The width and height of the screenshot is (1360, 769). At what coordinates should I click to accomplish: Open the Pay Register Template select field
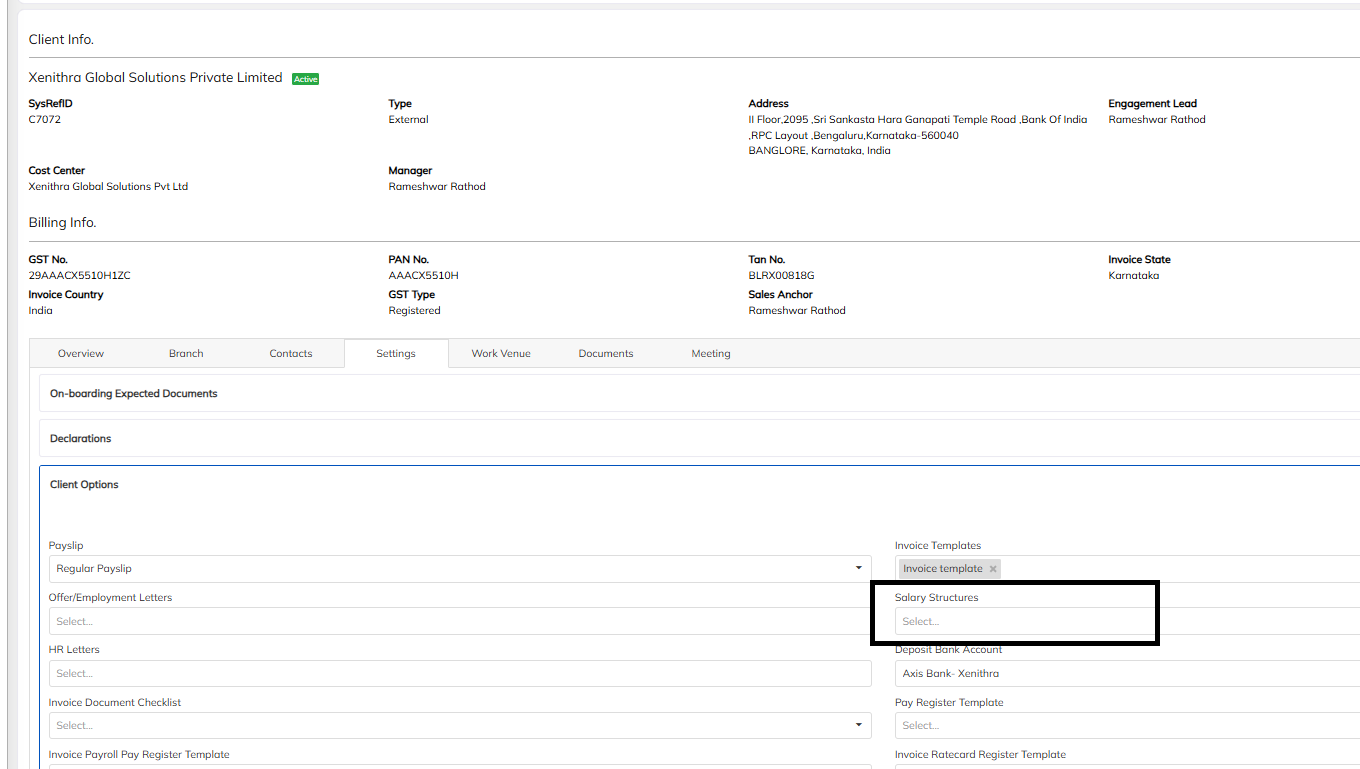coord(1120,726)
